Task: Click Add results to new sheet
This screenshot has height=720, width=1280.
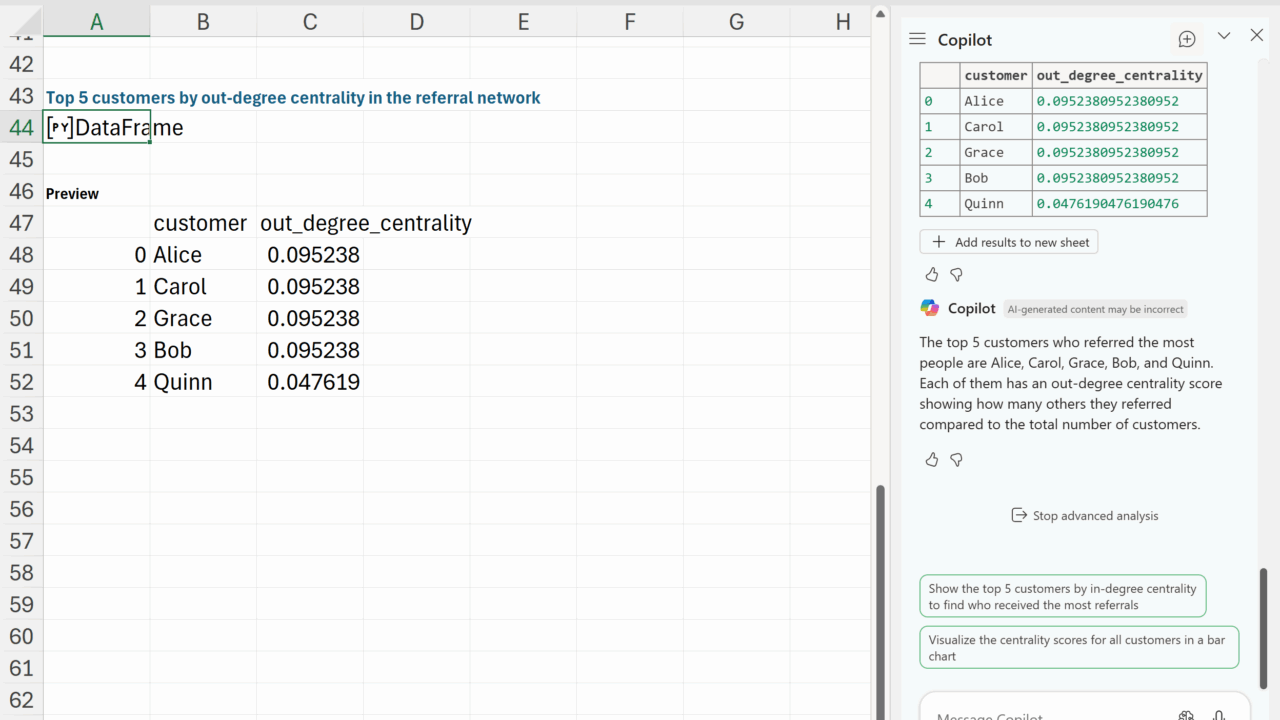Action: coord(1009,242)
